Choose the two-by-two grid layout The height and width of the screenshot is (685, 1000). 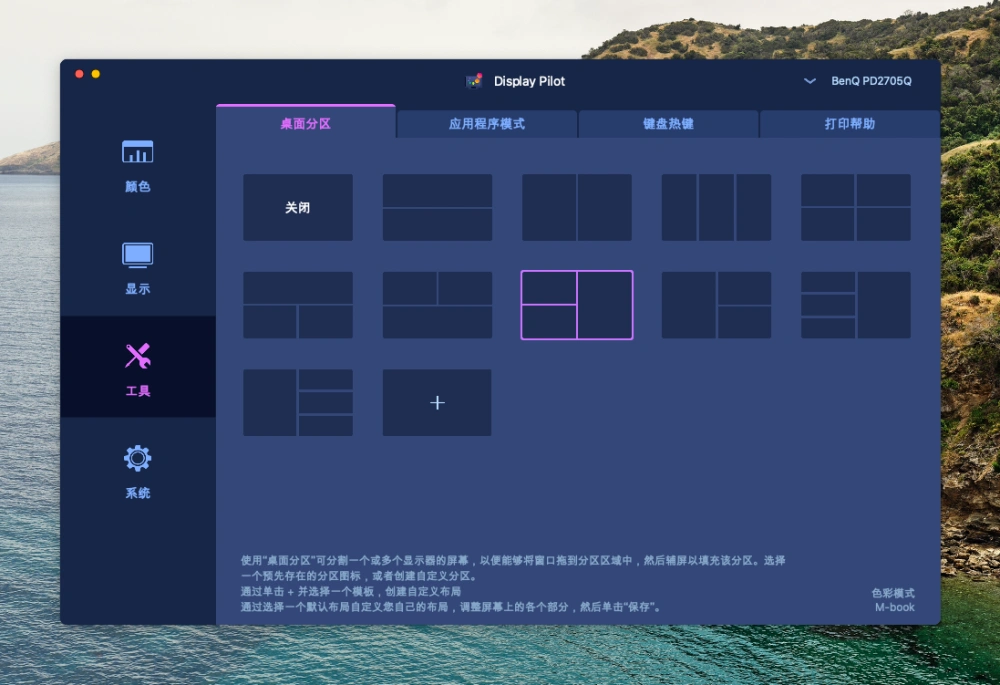click(855, 207)
